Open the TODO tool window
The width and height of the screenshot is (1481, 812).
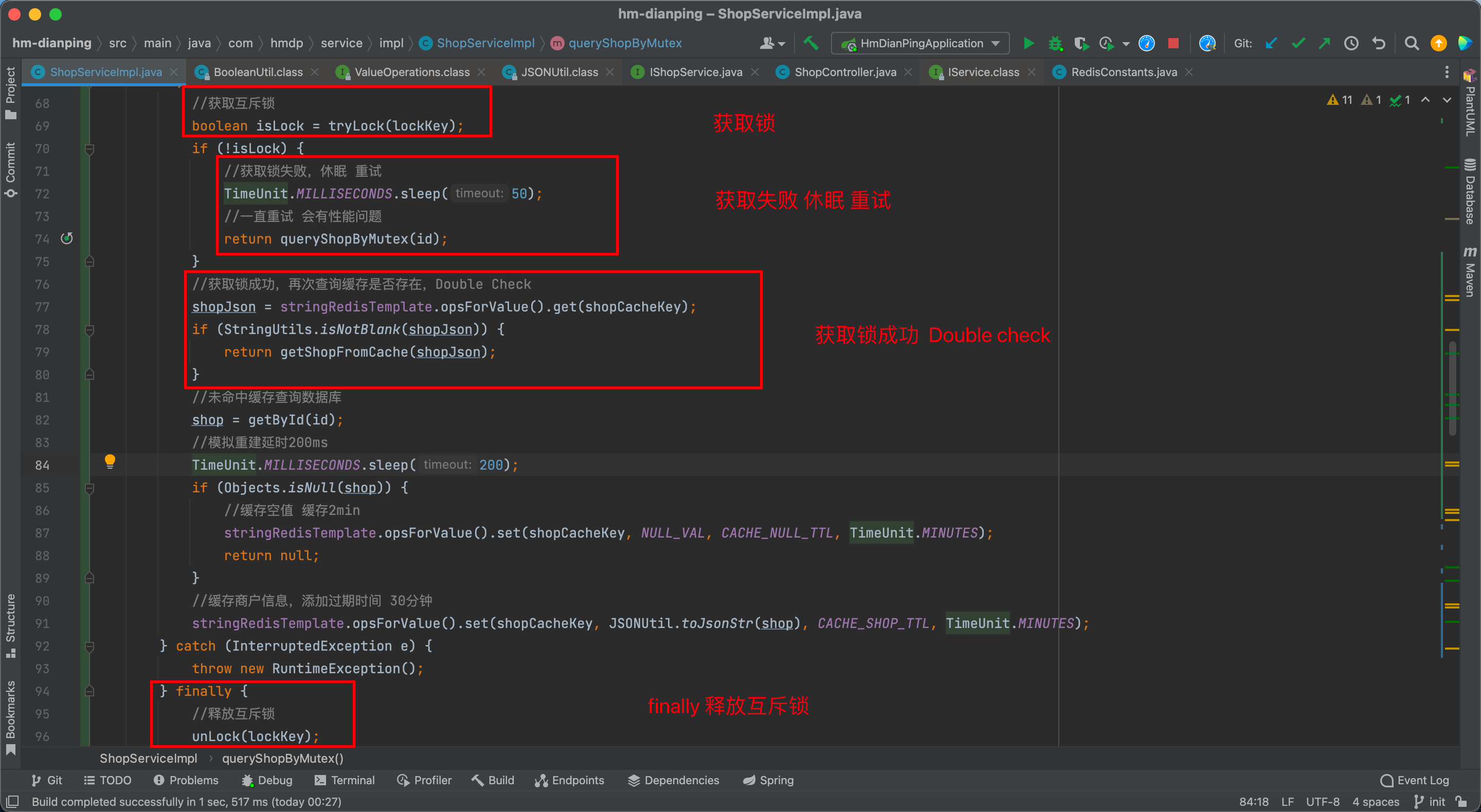pyautogui.click(x=107, y=780)
